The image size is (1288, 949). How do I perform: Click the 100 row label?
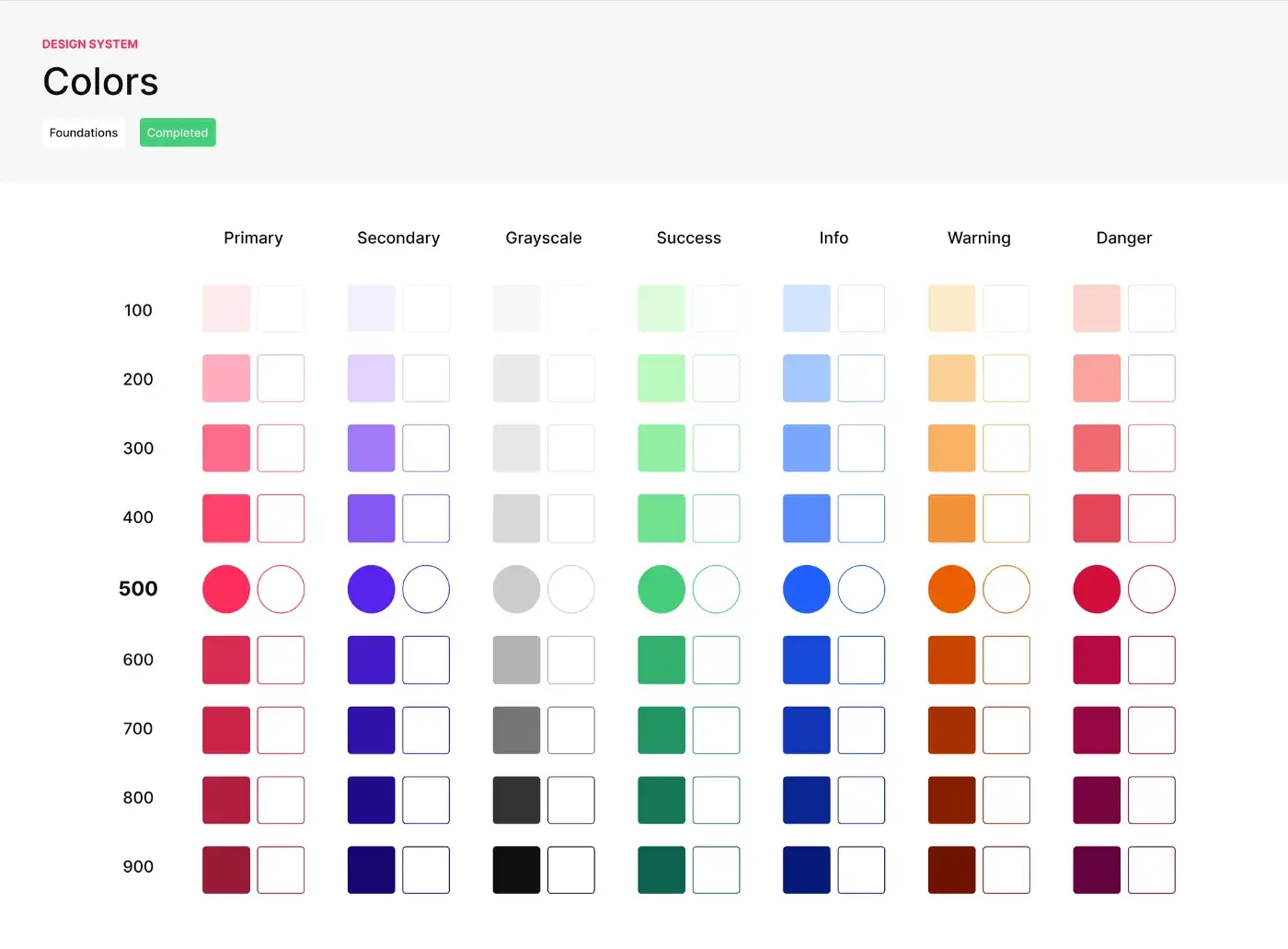[138, 310]
